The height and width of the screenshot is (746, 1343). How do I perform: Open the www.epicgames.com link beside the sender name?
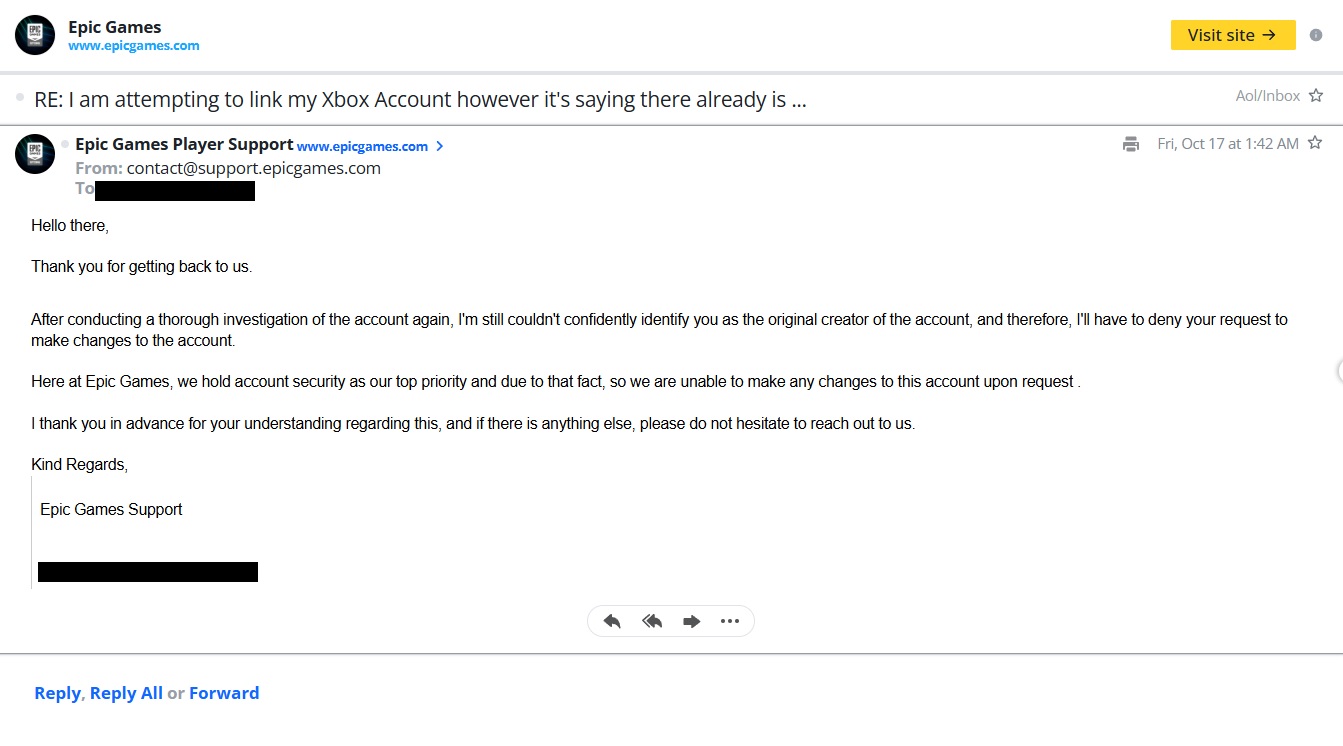[x=362, y=146]
